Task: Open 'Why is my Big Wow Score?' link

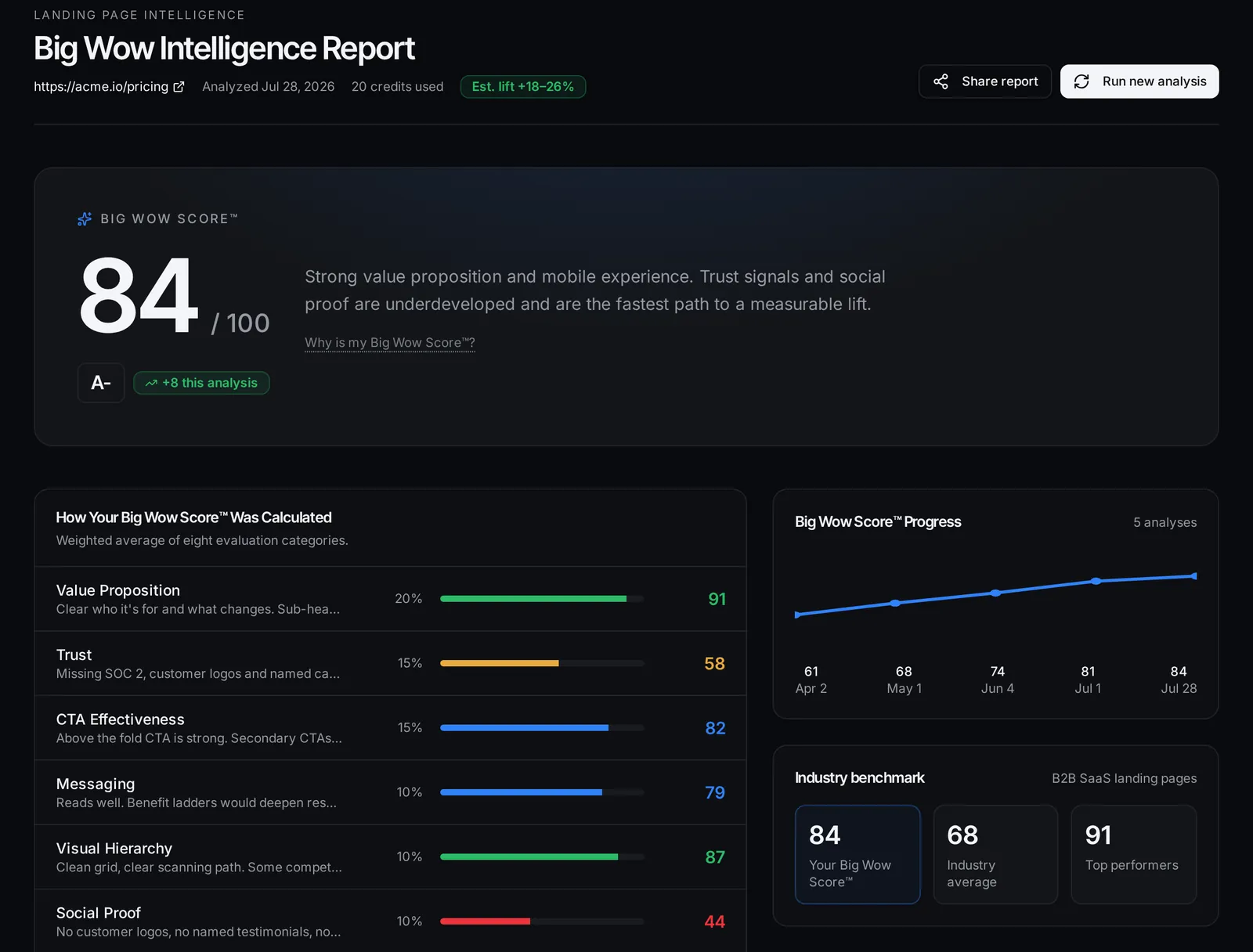Action: pos(390,343)
